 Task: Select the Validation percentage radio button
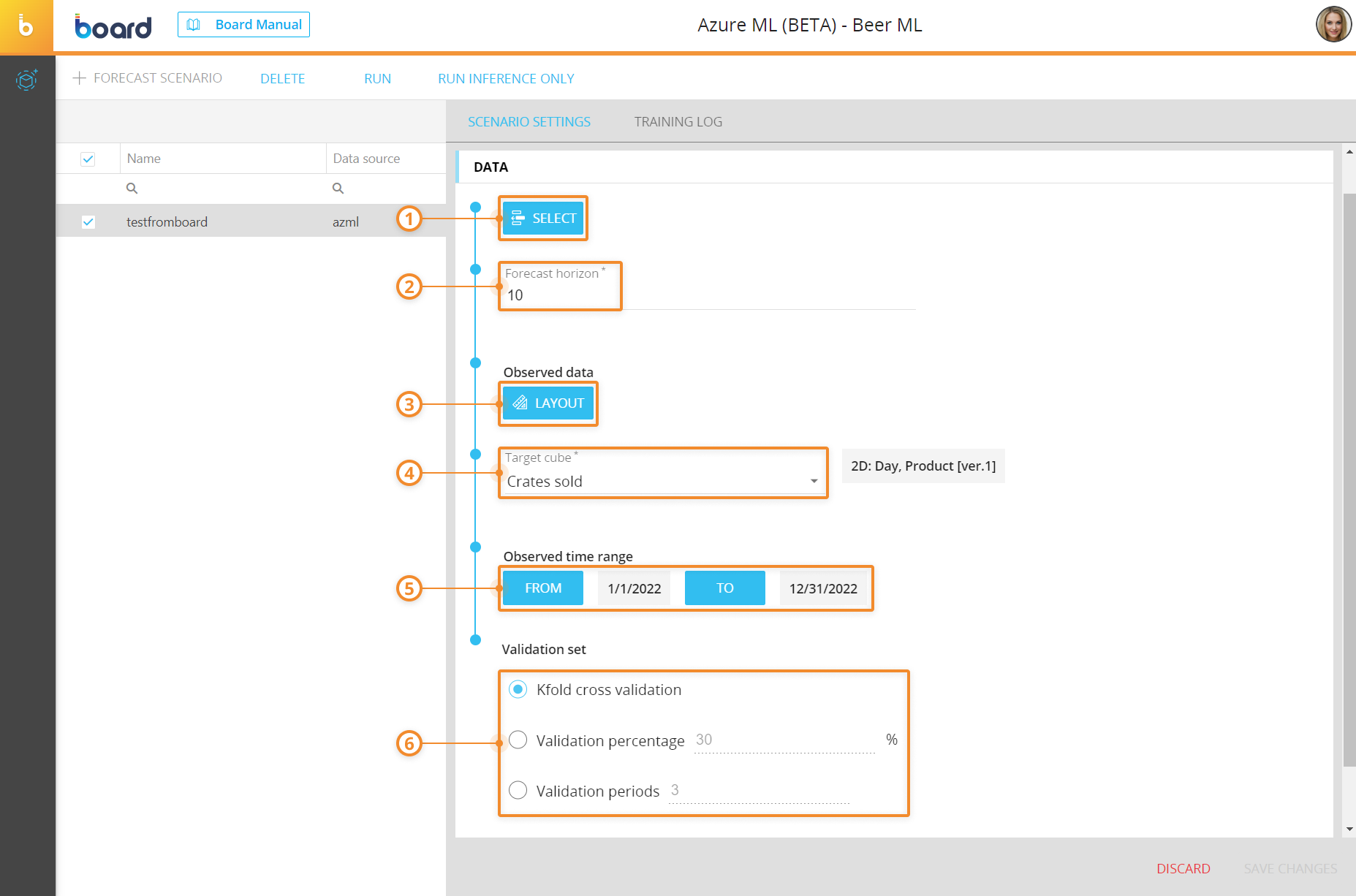(518, 740)
